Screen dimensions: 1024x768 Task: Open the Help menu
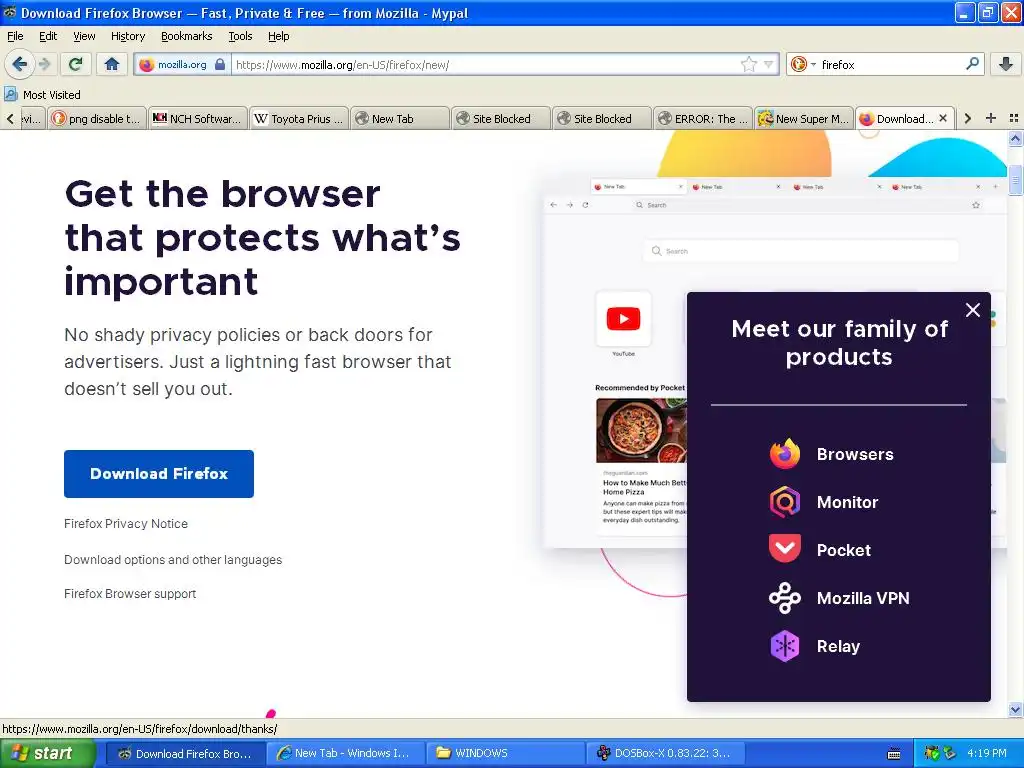point(278,37)
